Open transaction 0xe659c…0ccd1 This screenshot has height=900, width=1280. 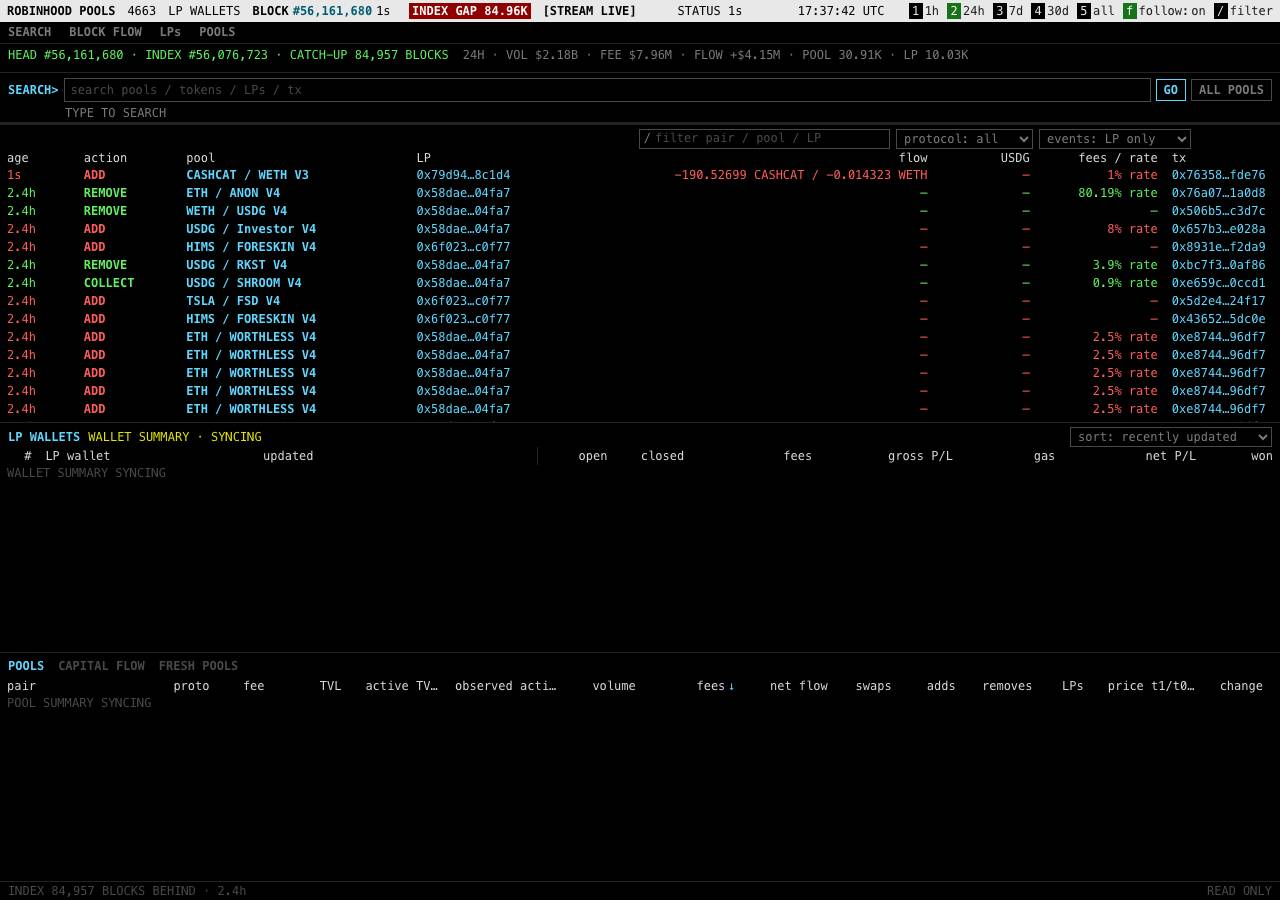[1218, 283]
